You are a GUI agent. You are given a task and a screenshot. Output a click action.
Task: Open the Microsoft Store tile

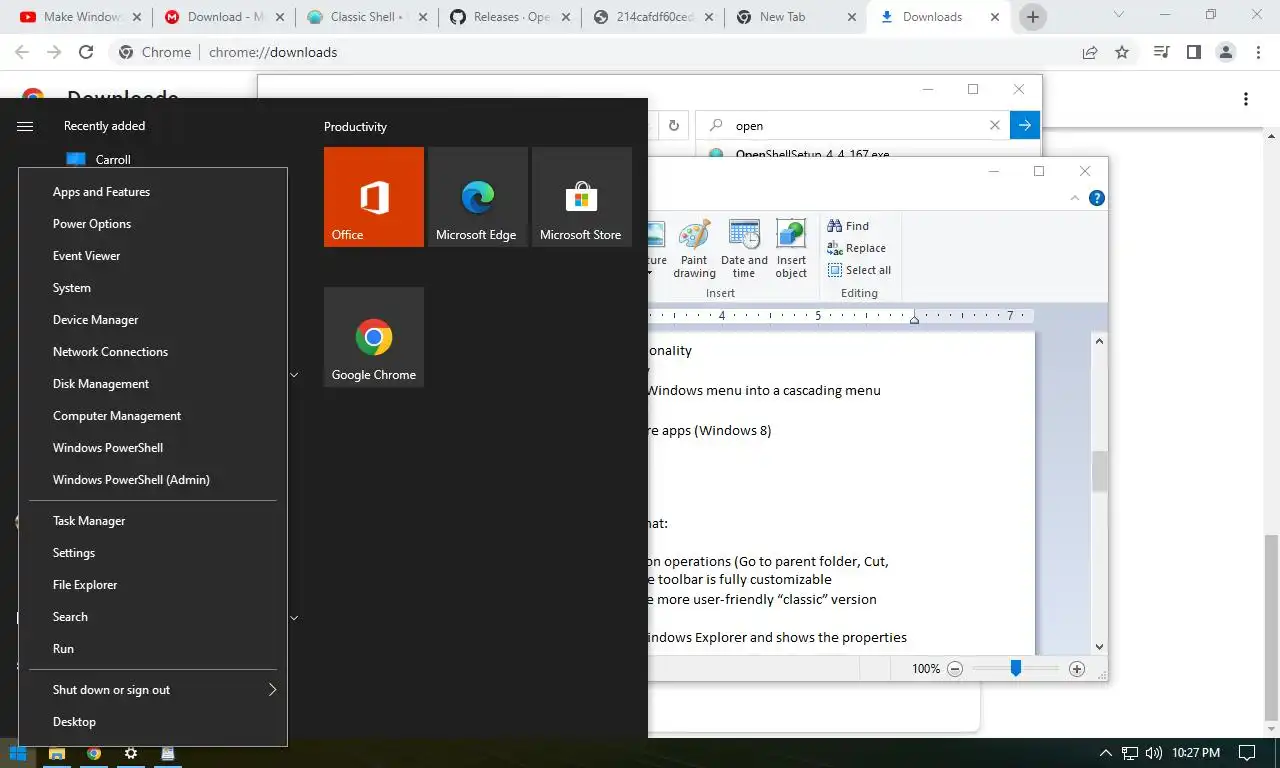click(582, 197)
